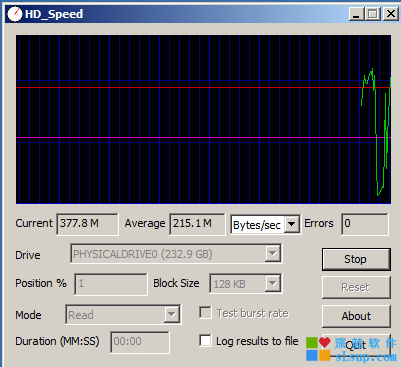Viewport: 401px width, 367px height.
Task: Stop the running speed test
Action: pos(356,259)
